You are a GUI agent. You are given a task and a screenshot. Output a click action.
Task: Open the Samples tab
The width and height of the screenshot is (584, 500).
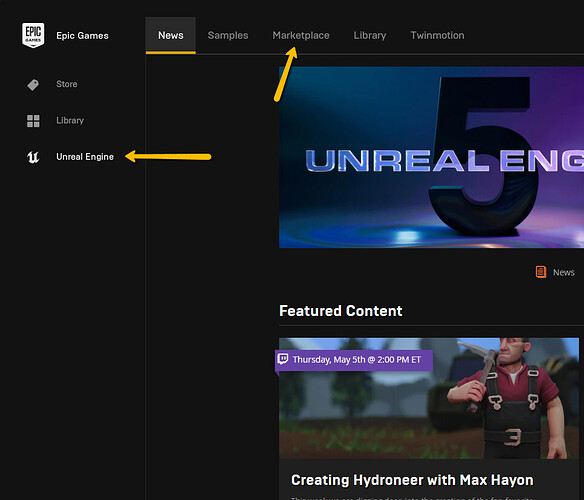tap(228, 35)
